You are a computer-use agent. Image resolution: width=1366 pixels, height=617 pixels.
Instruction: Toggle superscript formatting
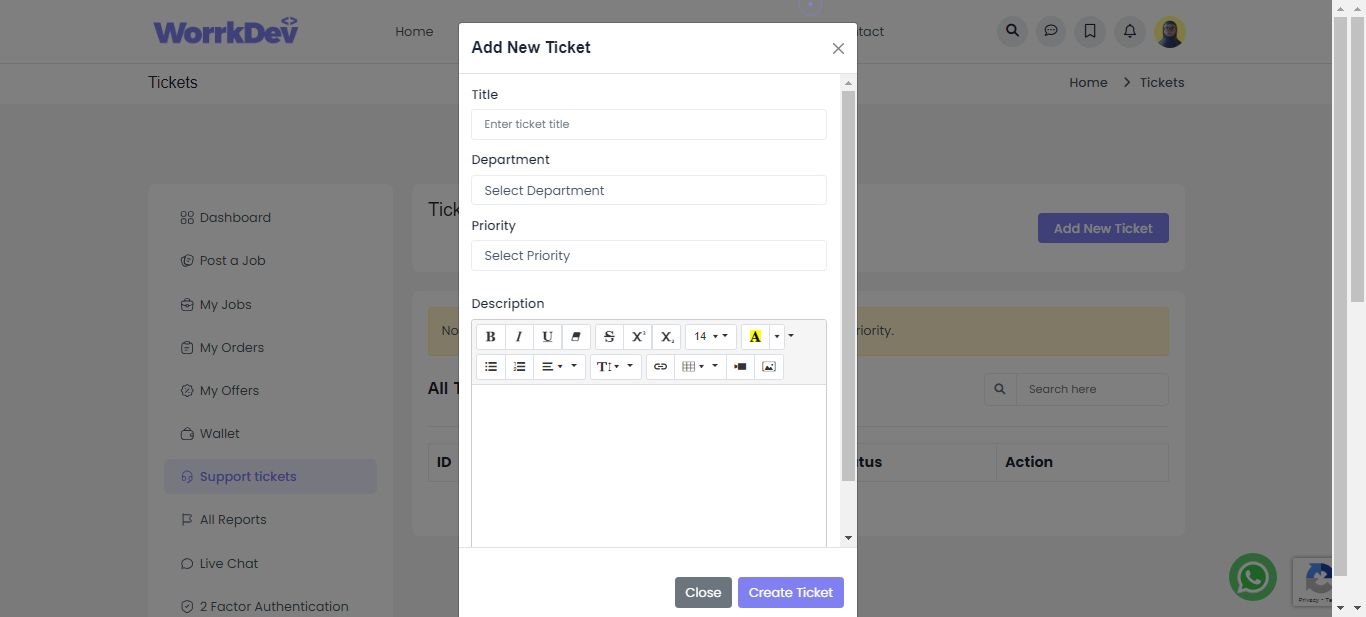638,337
